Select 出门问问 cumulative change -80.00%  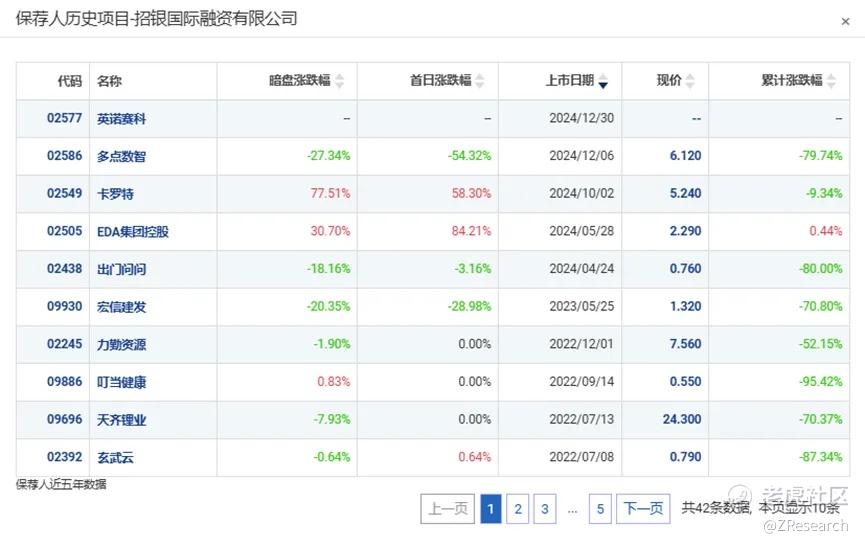coord(821,269)
